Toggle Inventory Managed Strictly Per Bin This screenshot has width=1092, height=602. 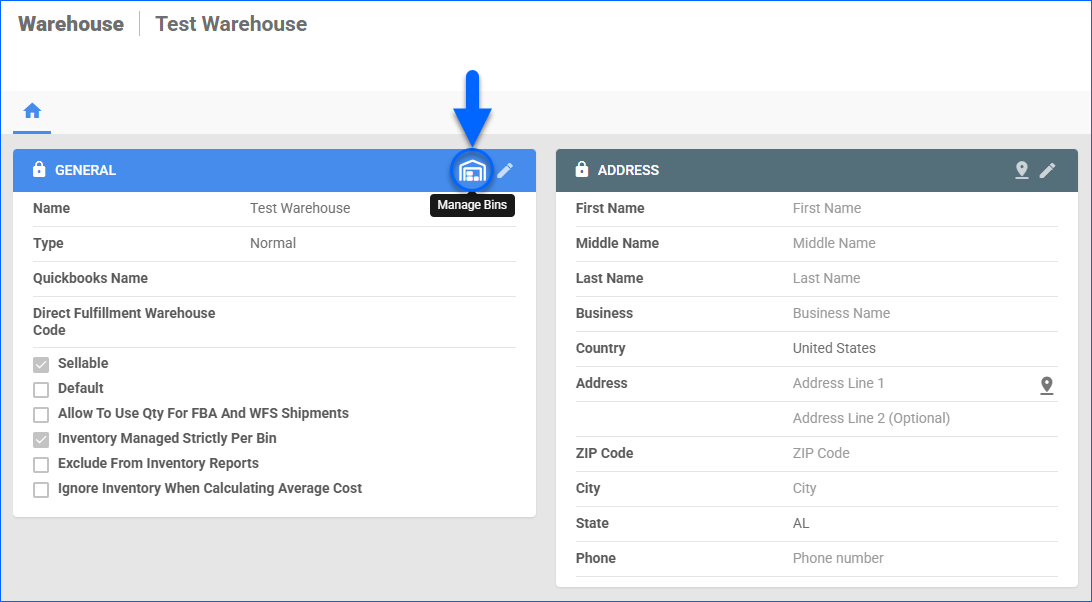41,439
